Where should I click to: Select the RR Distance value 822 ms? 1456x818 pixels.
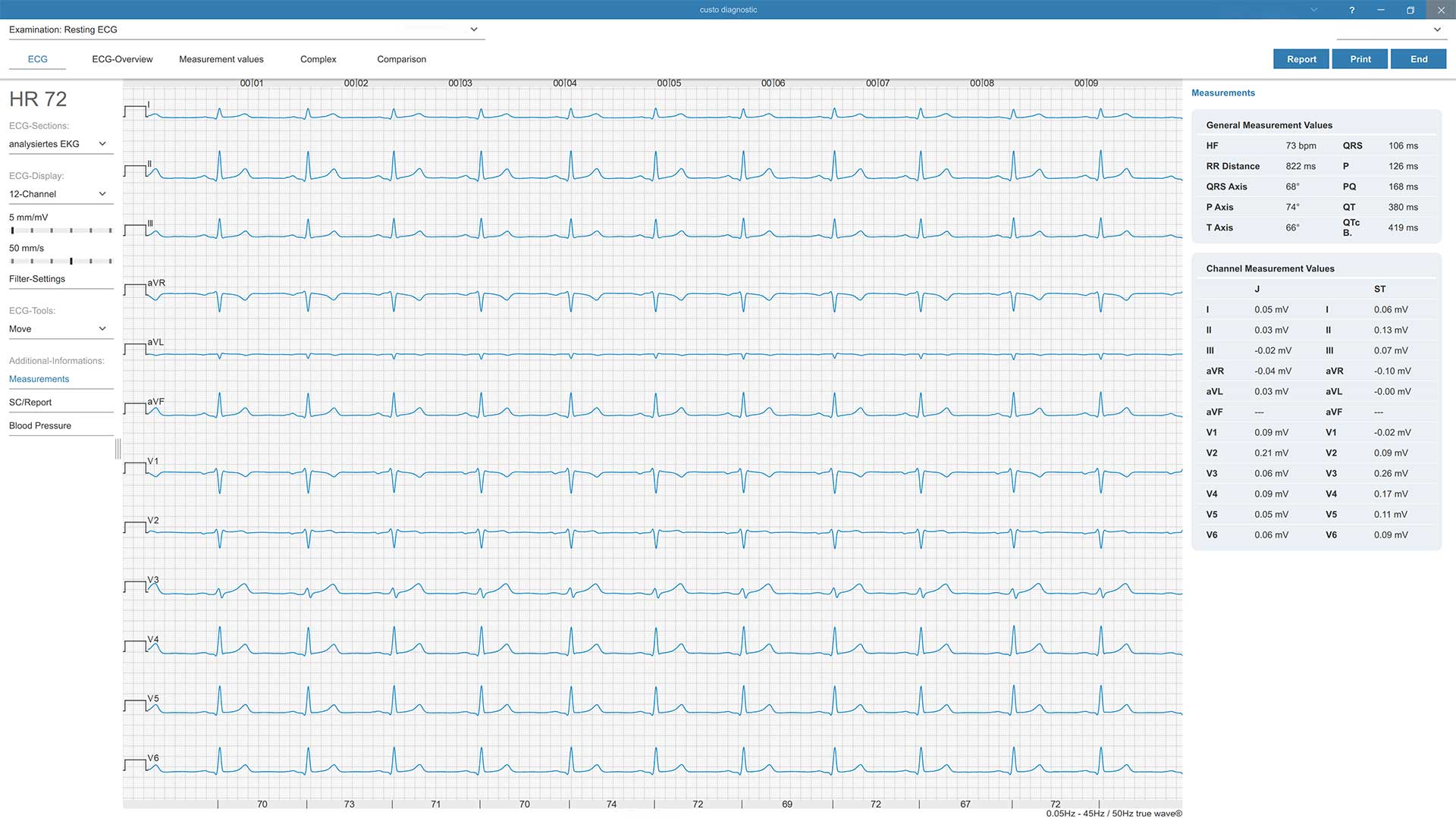tap(1301, 166)
